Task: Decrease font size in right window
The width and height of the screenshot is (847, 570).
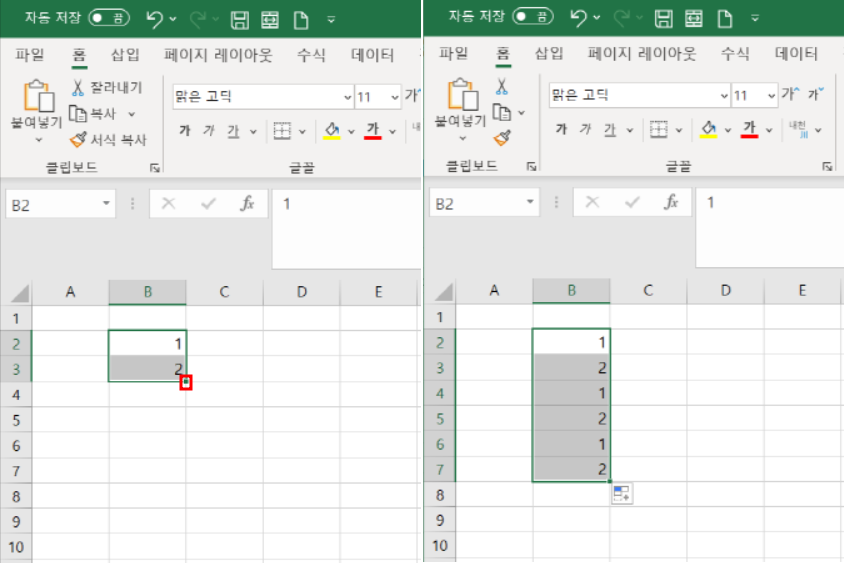Action: (x=816, y=94)
